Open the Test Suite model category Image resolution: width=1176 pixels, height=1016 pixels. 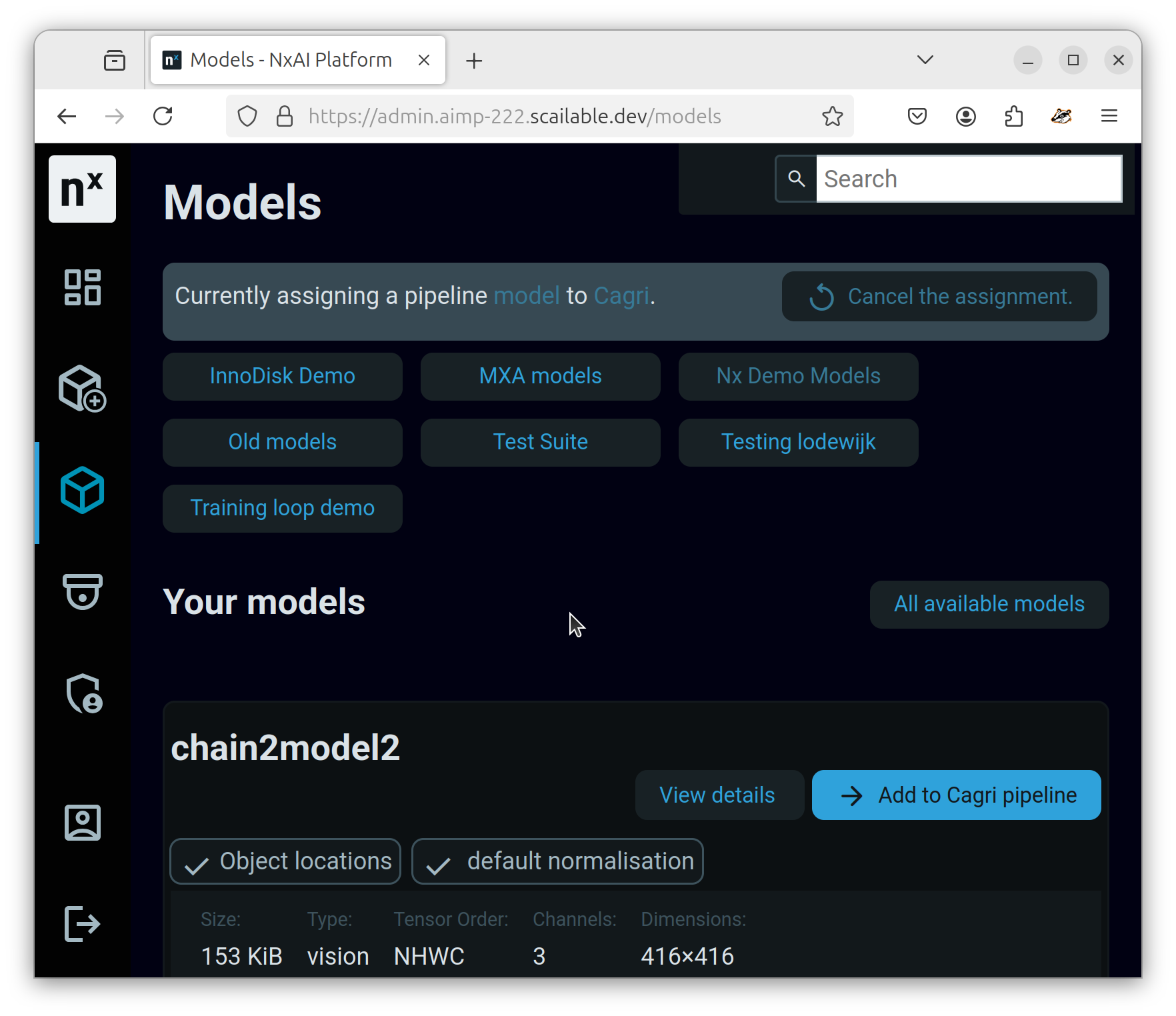tap(541, 443)
